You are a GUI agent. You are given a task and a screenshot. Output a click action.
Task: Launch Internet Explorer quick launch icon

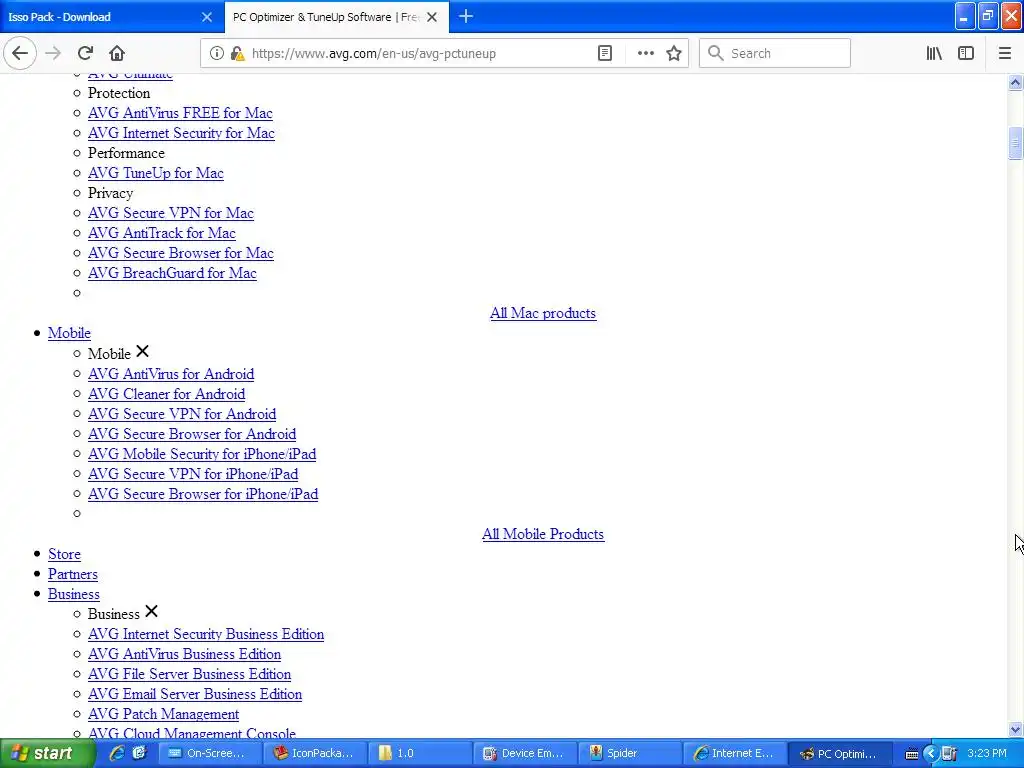(117, 753)
